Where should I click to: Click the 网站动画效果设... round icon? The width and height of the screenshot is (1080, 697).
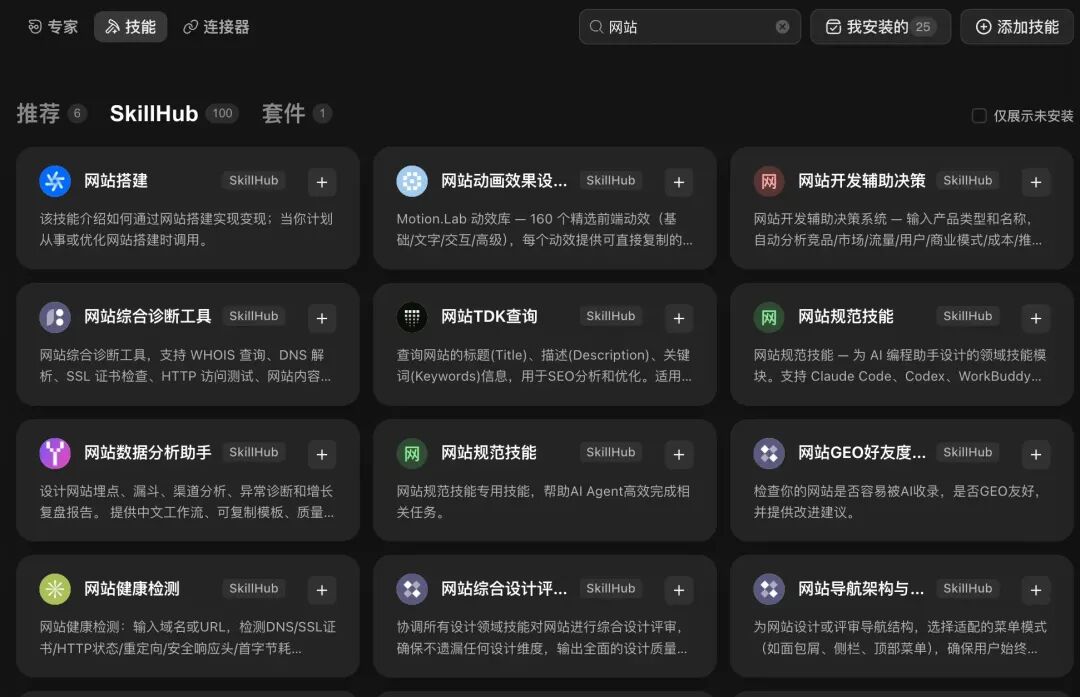pos(412,181)
